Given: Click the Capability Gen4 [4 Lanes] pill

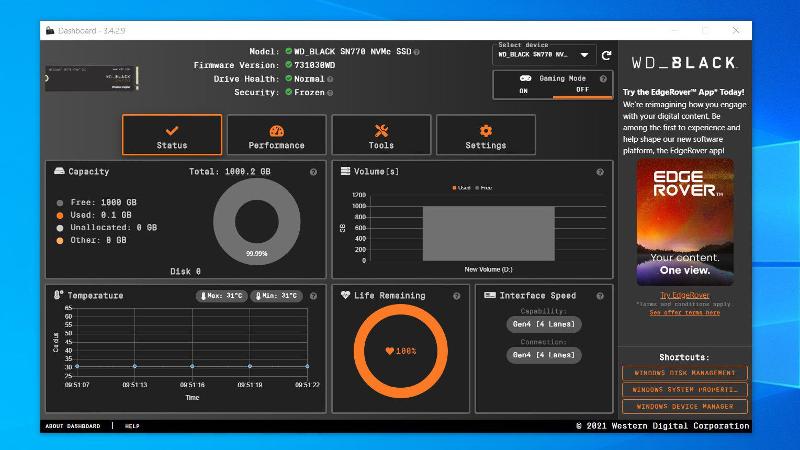Looking at the screenshot, I should click(543, 324).
